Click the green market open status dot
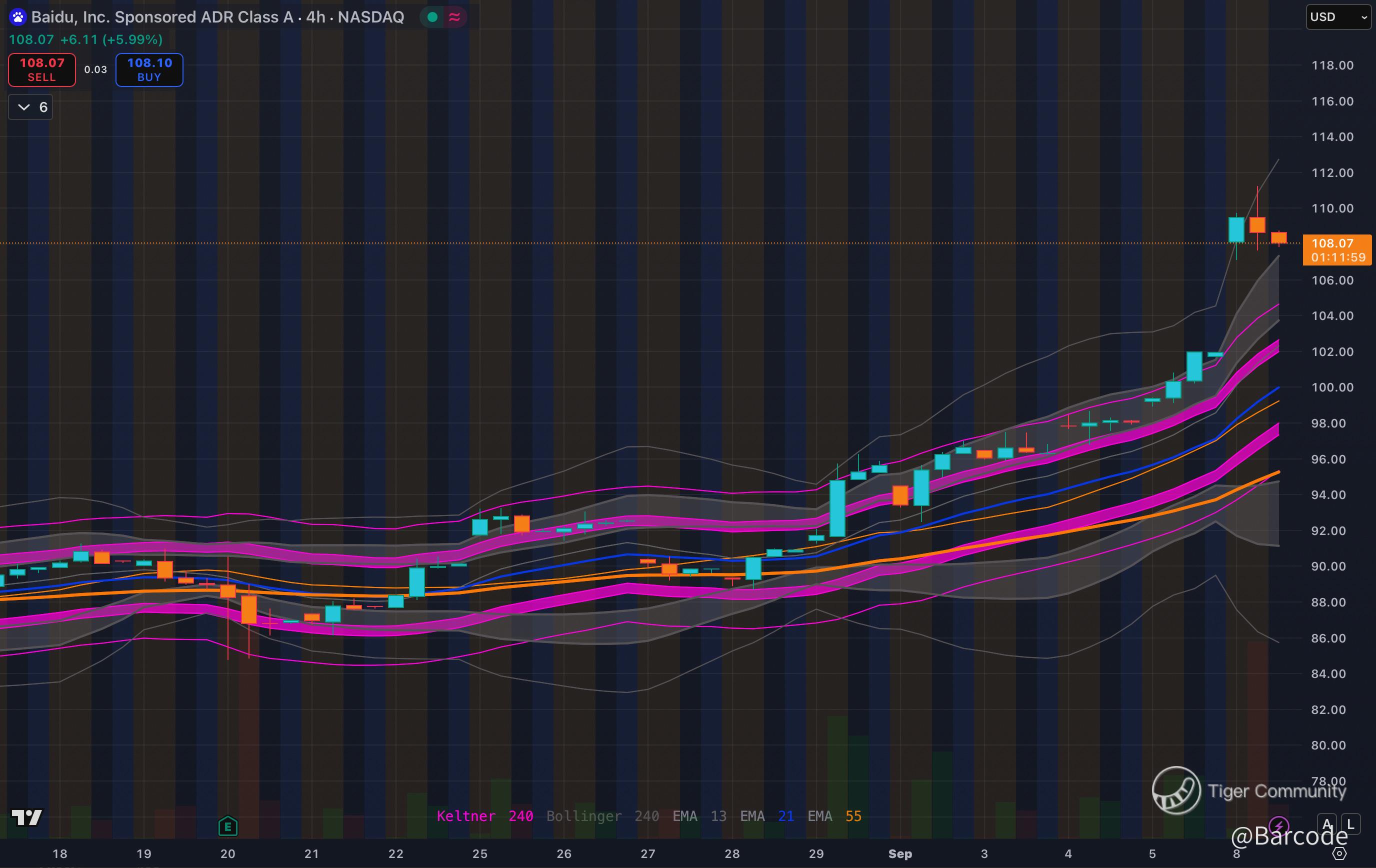 pos(432,17)
